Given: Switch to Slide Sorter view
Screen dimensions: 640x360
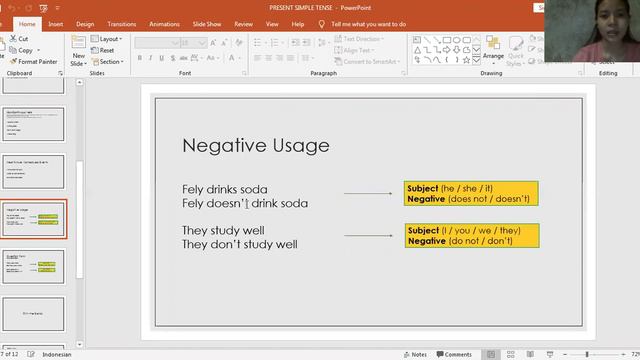Looking at the screenshot, I should point(511,354).
